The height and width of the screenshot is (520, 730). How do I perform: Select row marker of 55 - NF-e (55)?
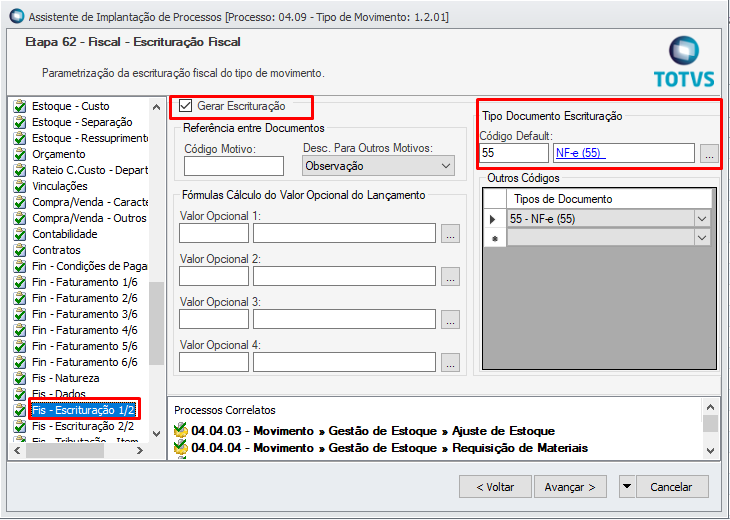point(494,219)
